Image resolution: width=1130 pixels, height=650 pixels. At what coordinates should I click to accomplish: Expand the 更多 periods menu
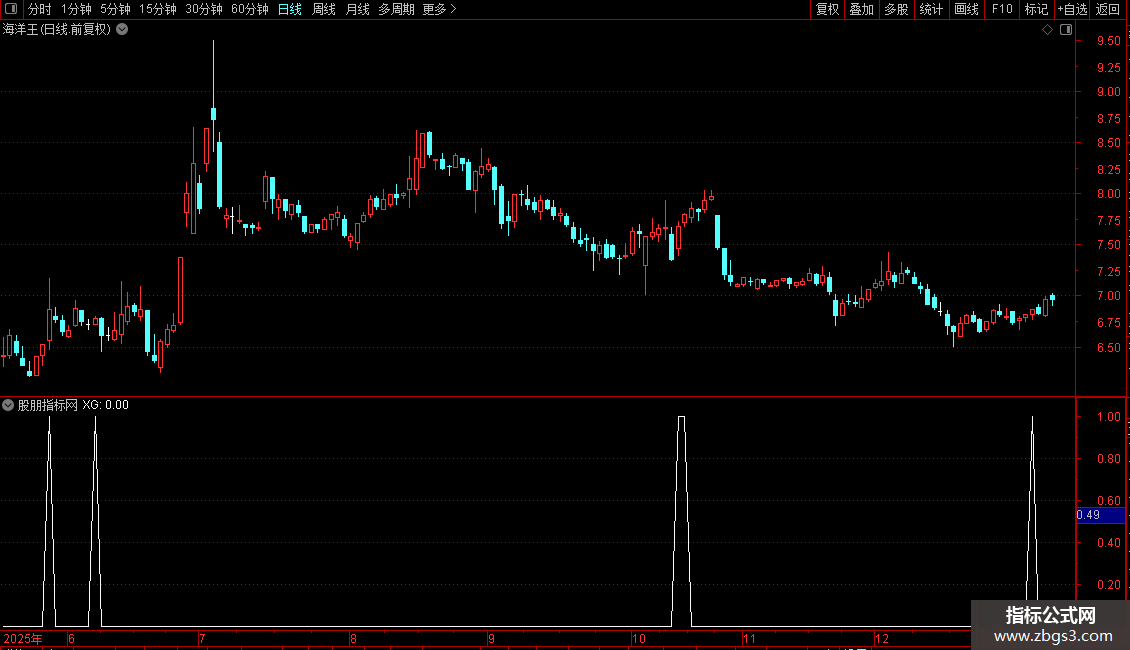coord(440,9)
